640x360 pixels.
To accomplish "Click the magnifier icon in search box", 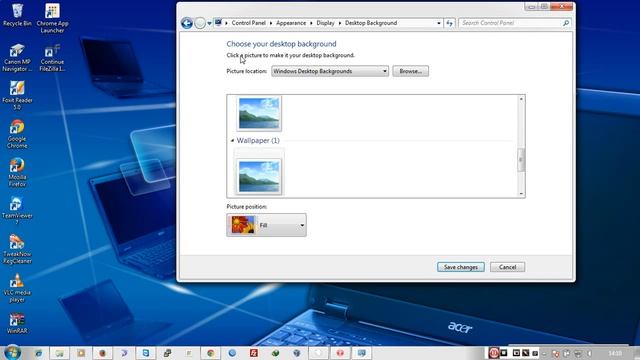I will [566, 23].
